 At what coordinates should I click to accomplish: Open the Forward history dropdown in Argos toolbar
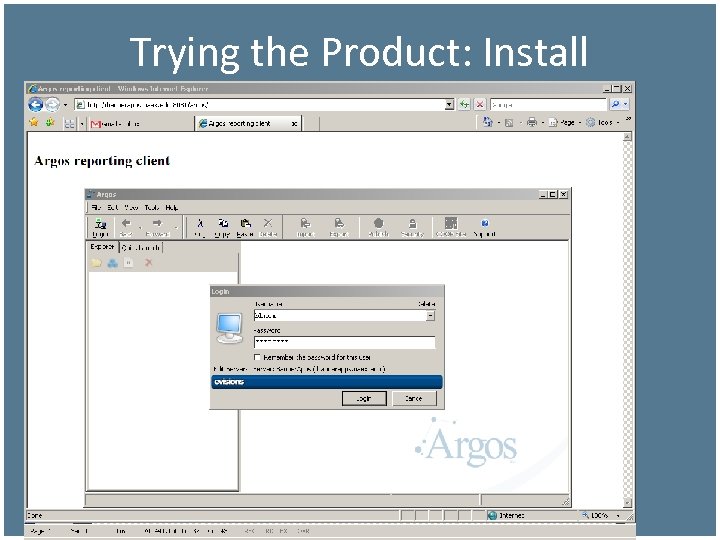point(176,227)
